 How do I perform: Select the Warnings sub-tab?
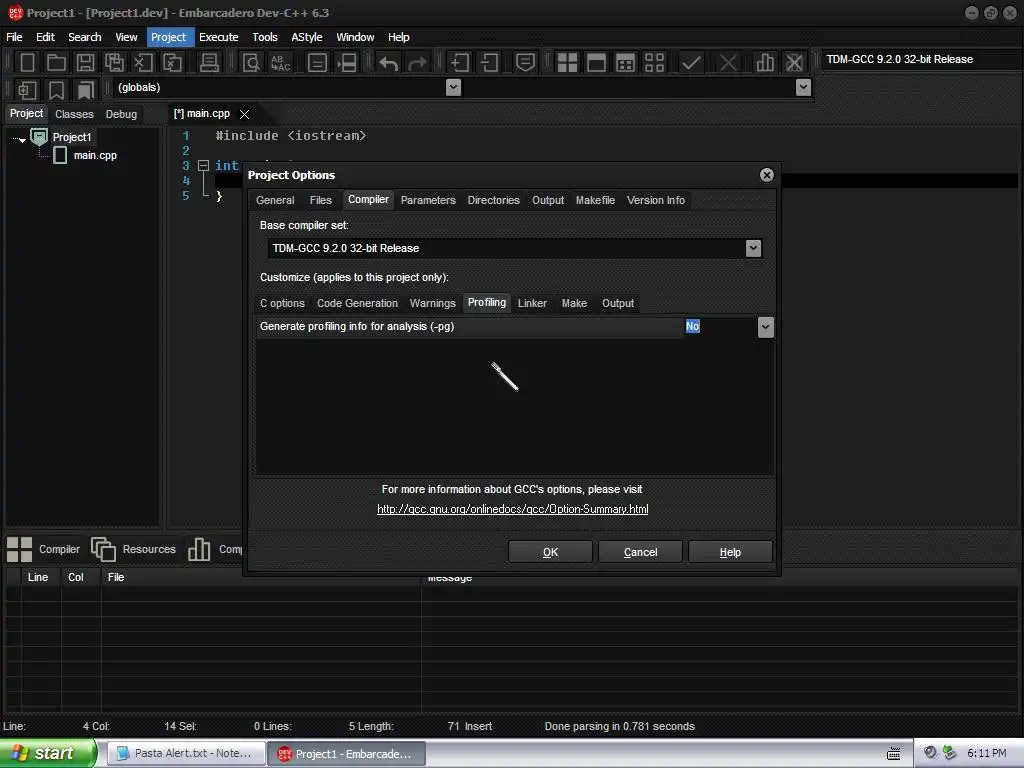pyautogui.click(x=432, y=303)
